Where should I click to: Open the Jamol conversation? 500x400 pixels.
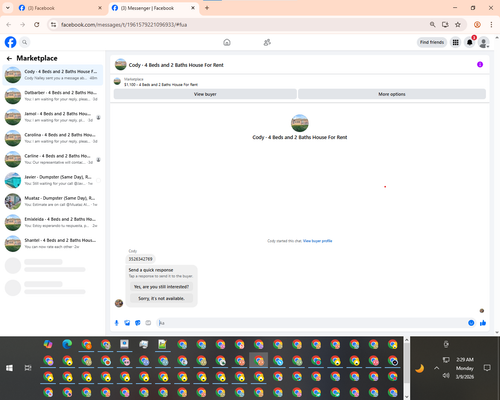(x=52, y=117)
